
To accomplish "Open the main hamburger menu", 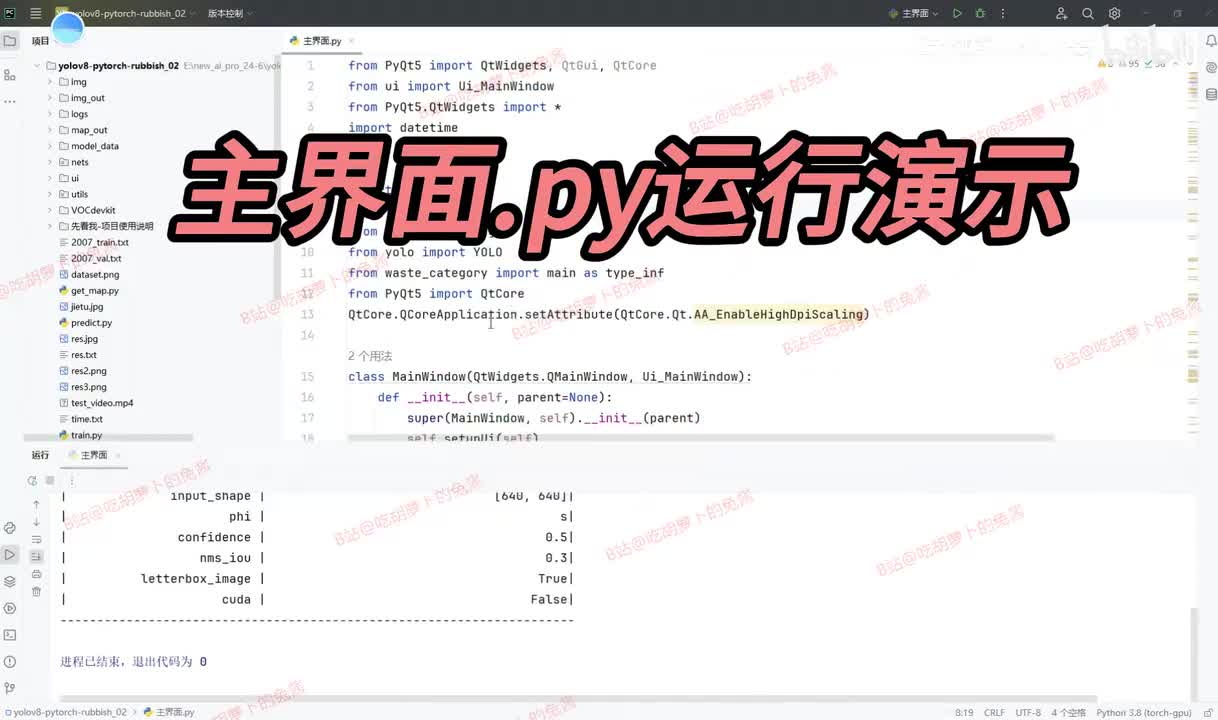I will coord(36,14).
